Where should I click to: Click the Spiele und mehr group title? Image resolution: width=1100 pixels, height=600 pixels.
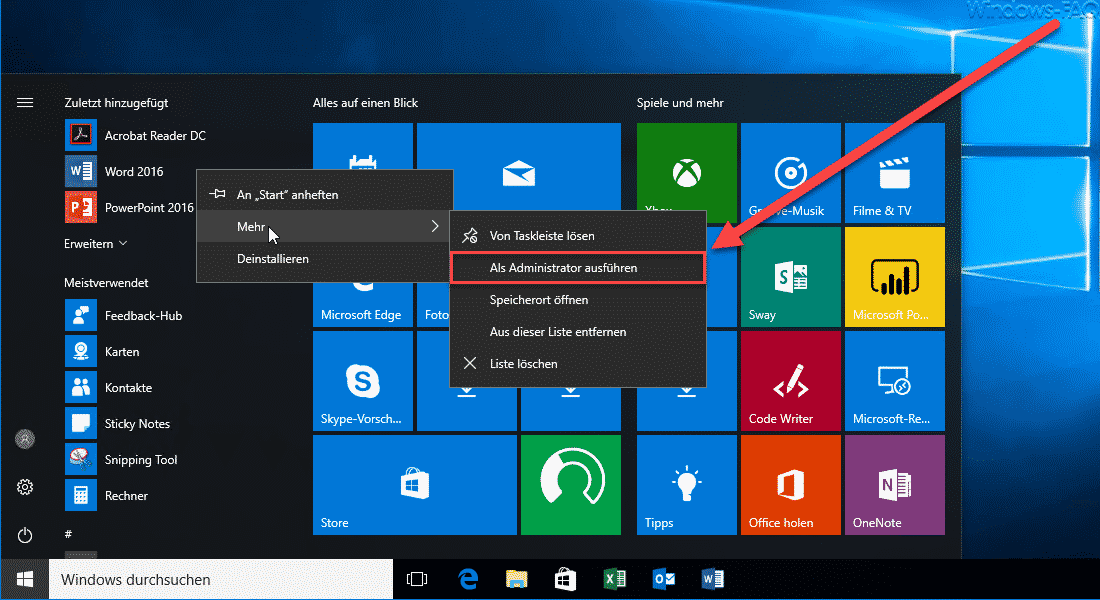click(680, 102)
